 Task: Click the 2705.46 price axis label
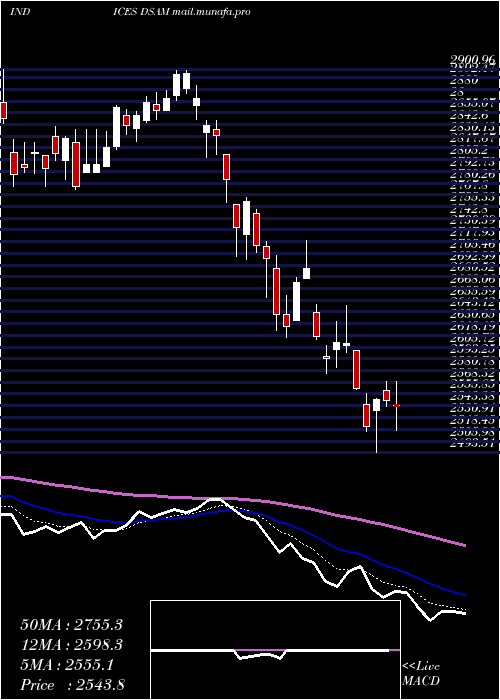click(474, 245)
